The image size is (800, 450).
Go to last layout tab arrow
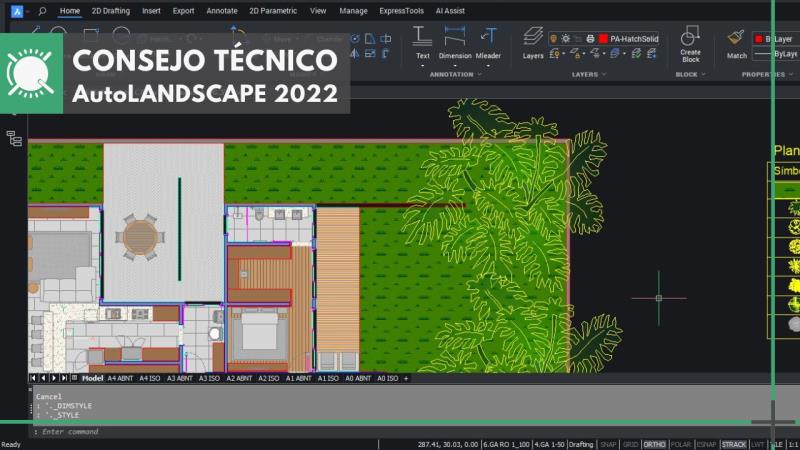tap(64, 378)
